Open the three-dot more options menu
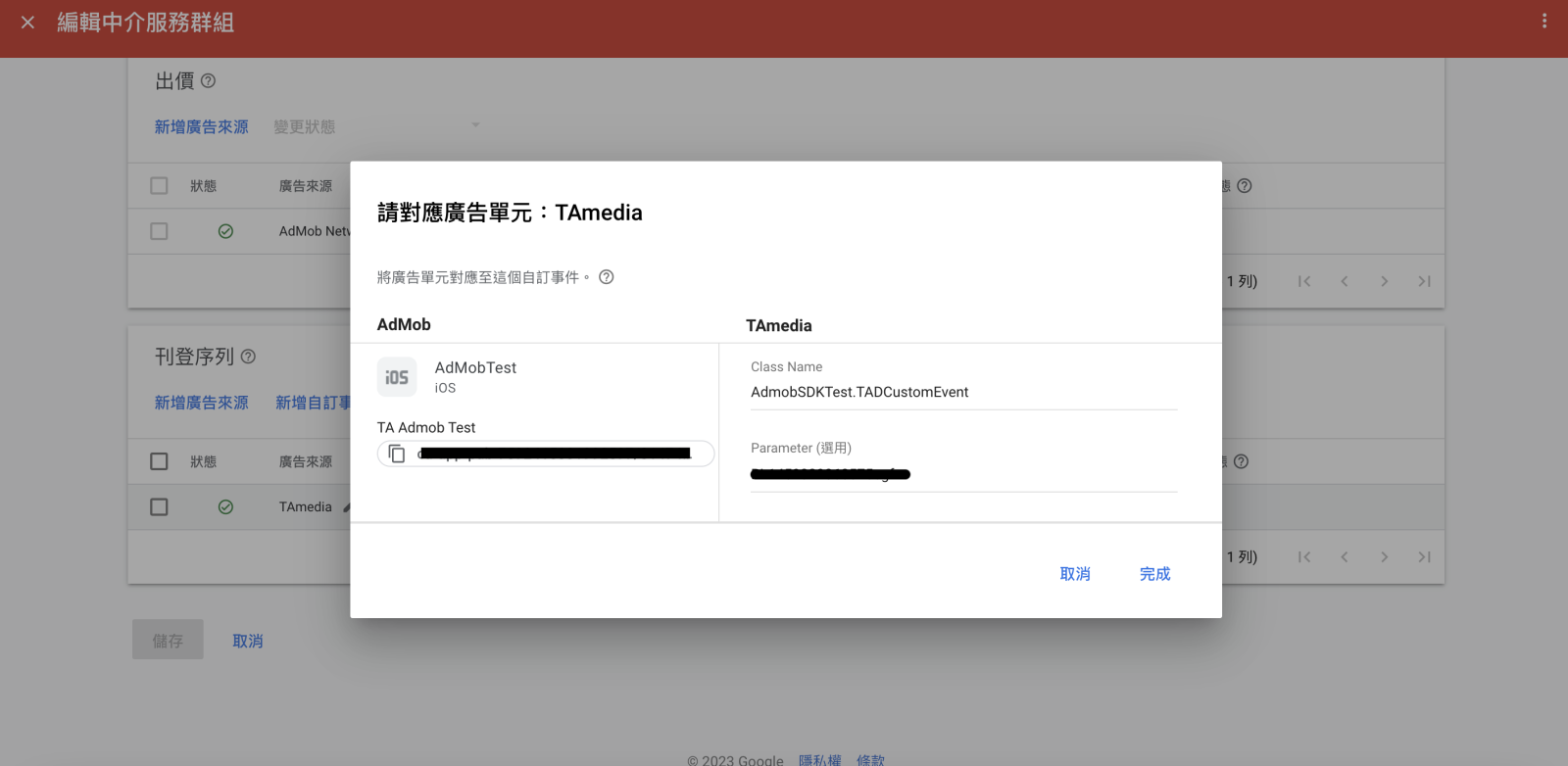 tap(1544, 21)
